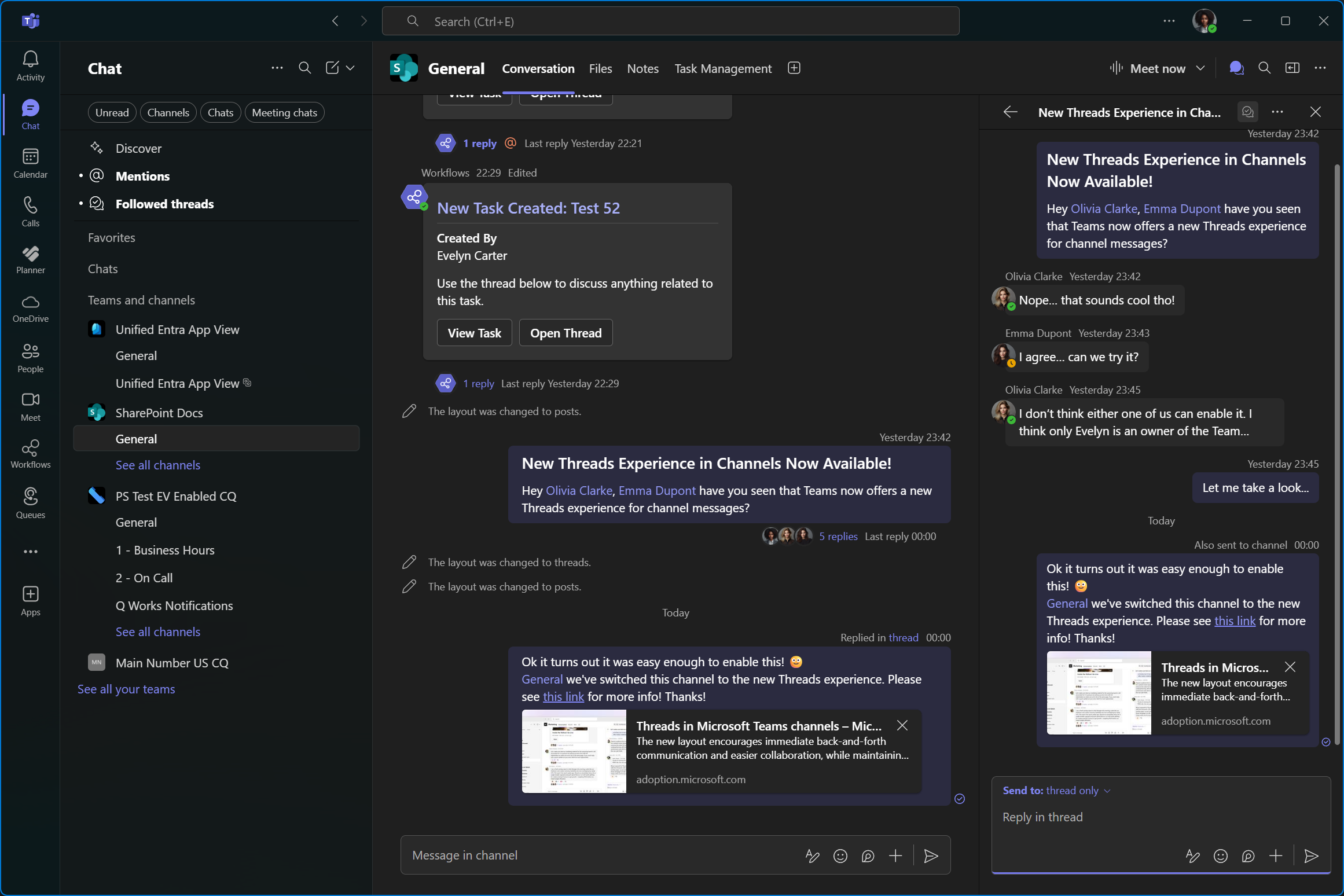This screenshot has width=1344, height=896.
Task: Change Send to thread only dropdown
Action: [1057, 790]
